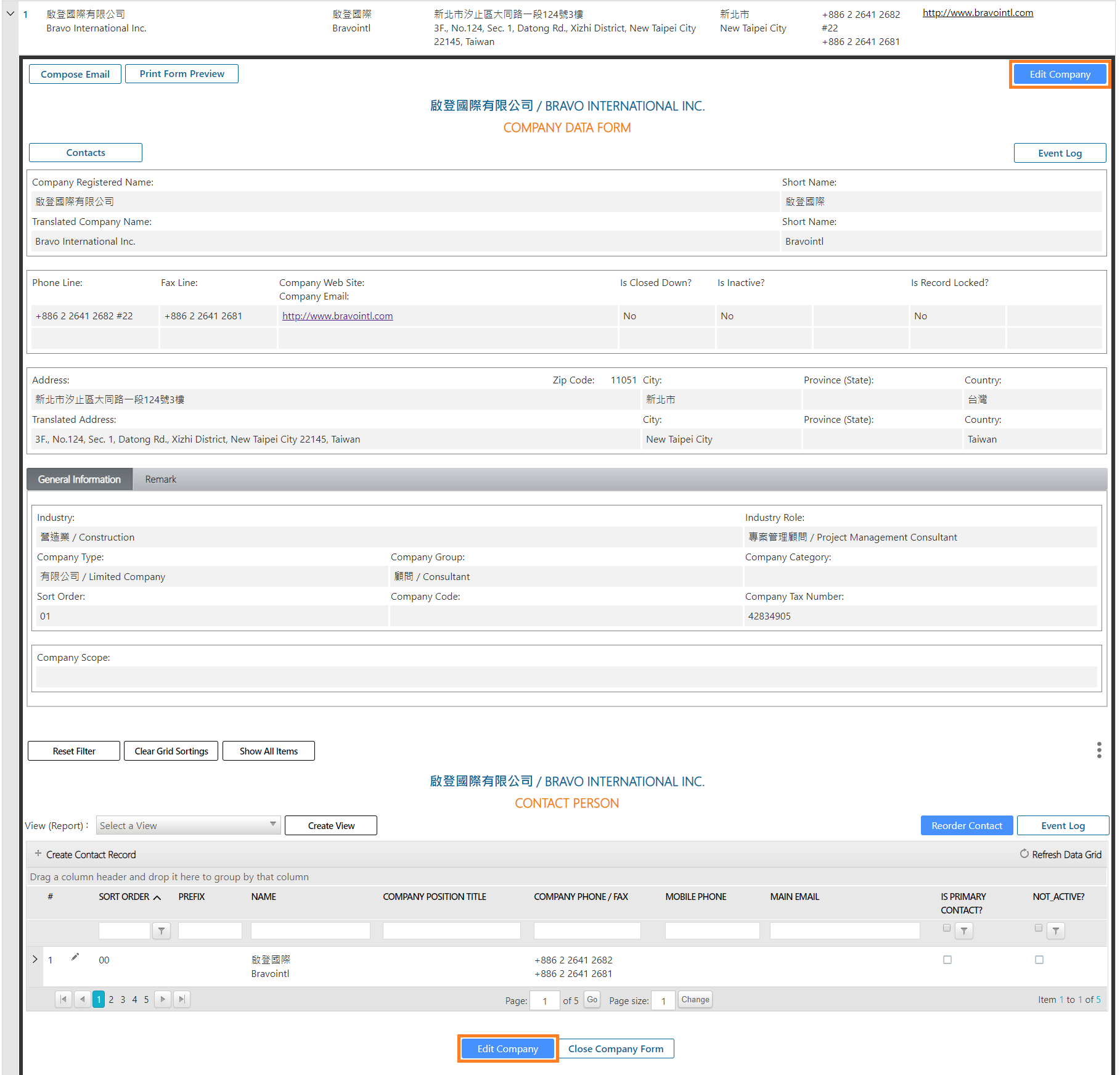
Task: Switch to the Remark tab
Action: click(x=160, y=480)
